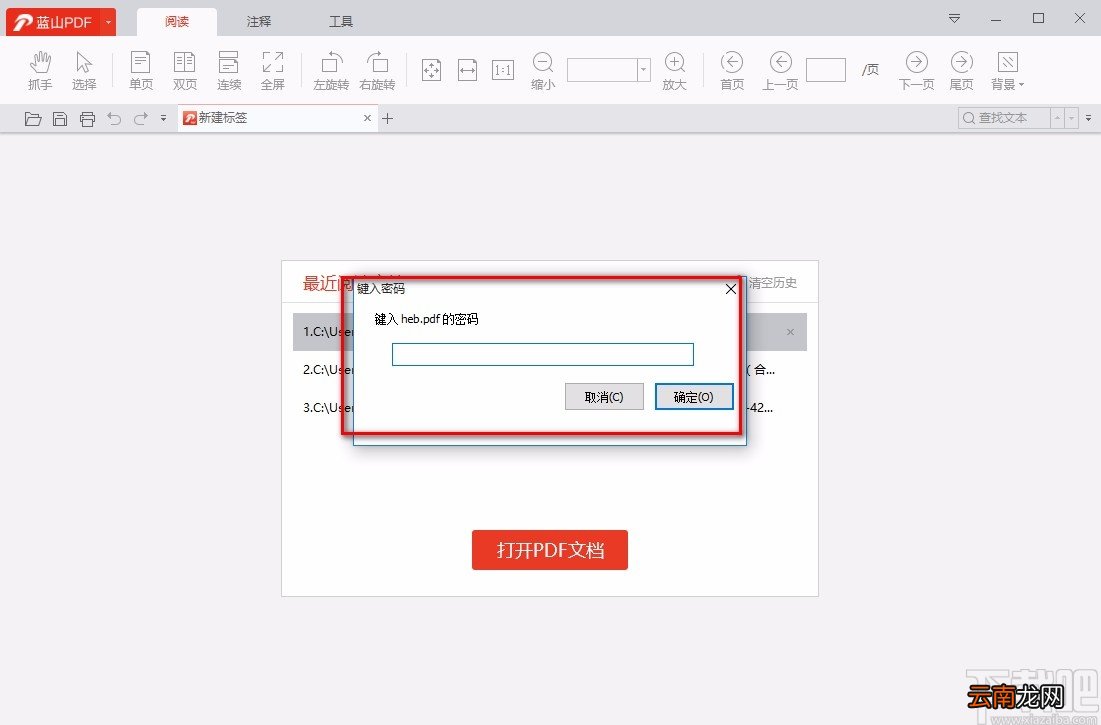Click the 放大 zoom in icon

[x=674, y=70]
